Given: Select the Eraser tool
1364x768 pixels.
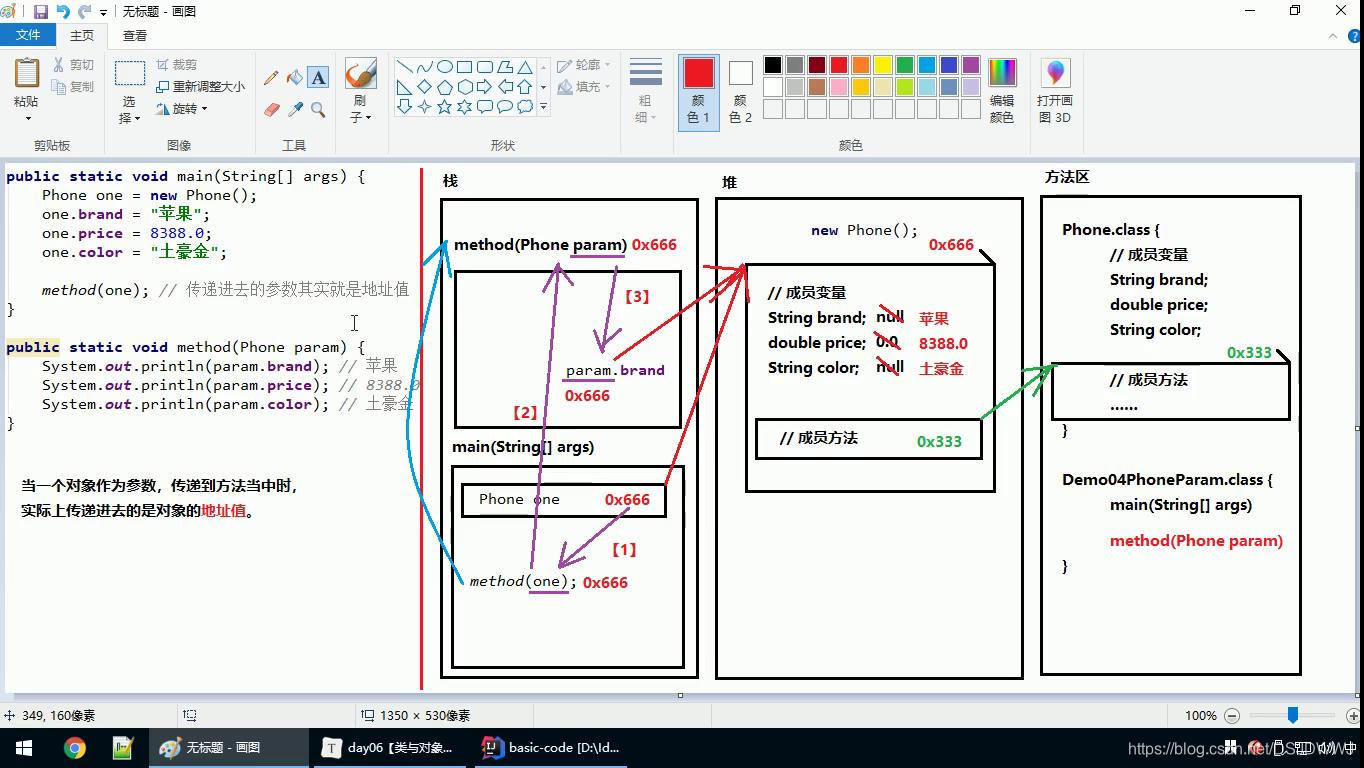Looking at the screenshot, I should click(271, 108).
